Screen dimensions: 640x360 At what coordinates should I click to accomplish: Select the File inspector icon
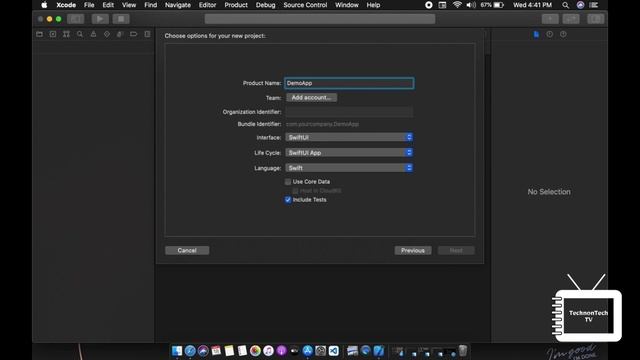[x=536, y=34]
